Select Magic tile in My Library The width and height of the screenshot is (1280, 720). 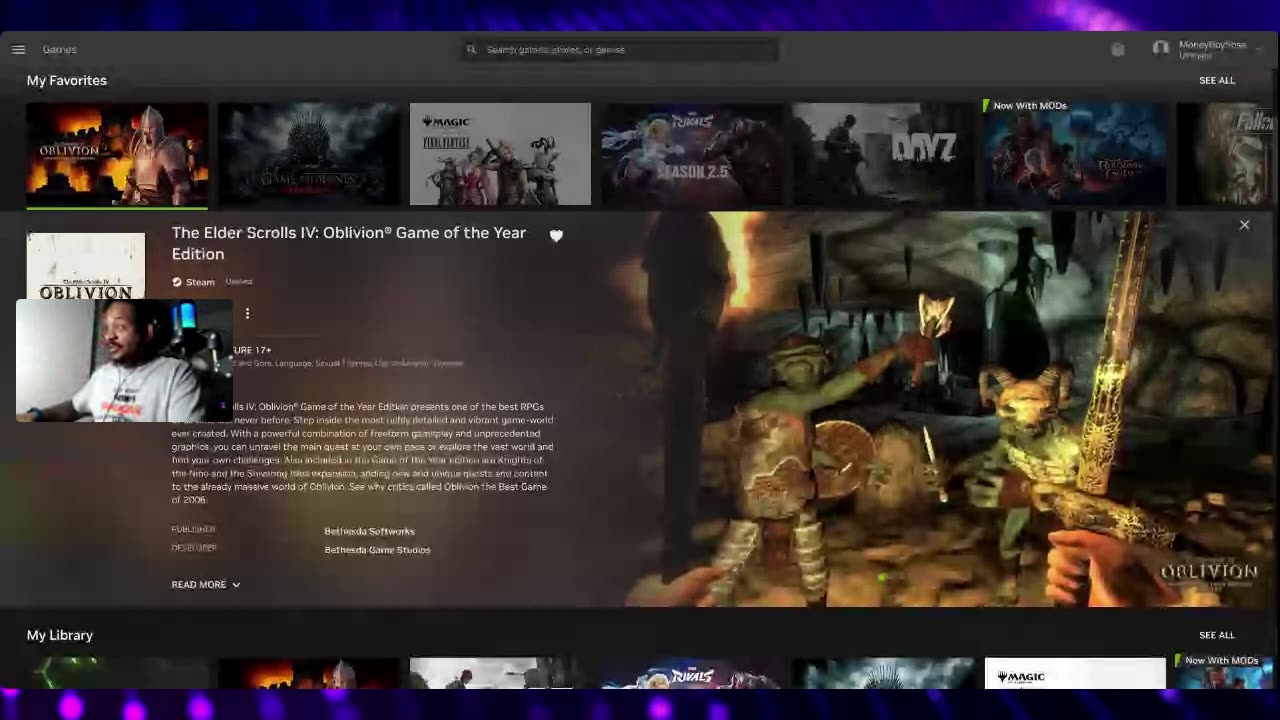click(1075, 673)
